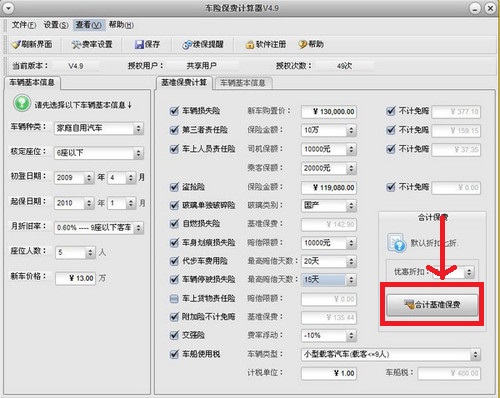Open the 车辆类型 小型载客汽车 dropdown

click(391, 354)
